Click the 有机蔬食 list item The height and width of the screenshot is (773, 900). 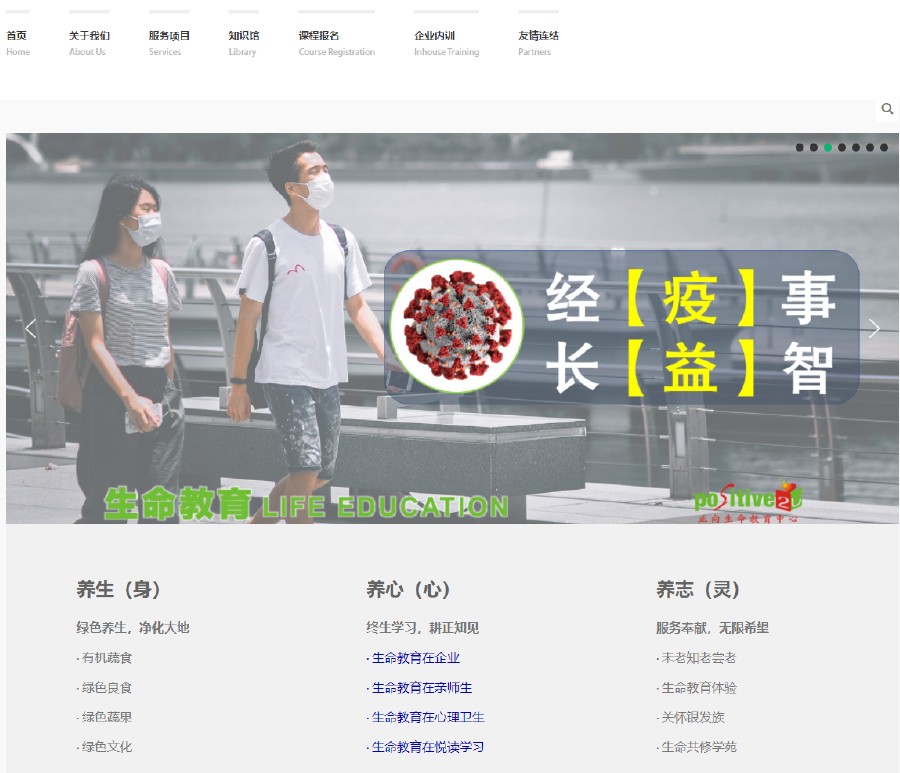click(106, 658)
